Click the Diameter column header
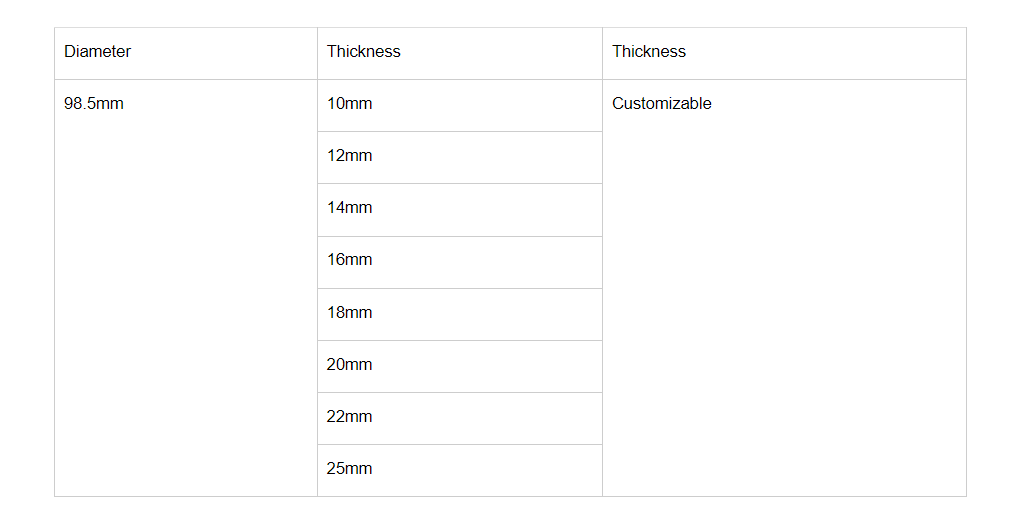Image resolution: width=1016 pixels, height=527 pixels. click(97, 52)
